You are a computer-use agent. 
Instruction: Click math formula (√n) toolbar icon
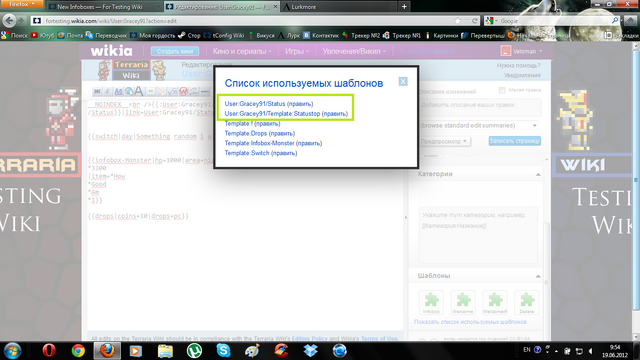tap(173, 91)
